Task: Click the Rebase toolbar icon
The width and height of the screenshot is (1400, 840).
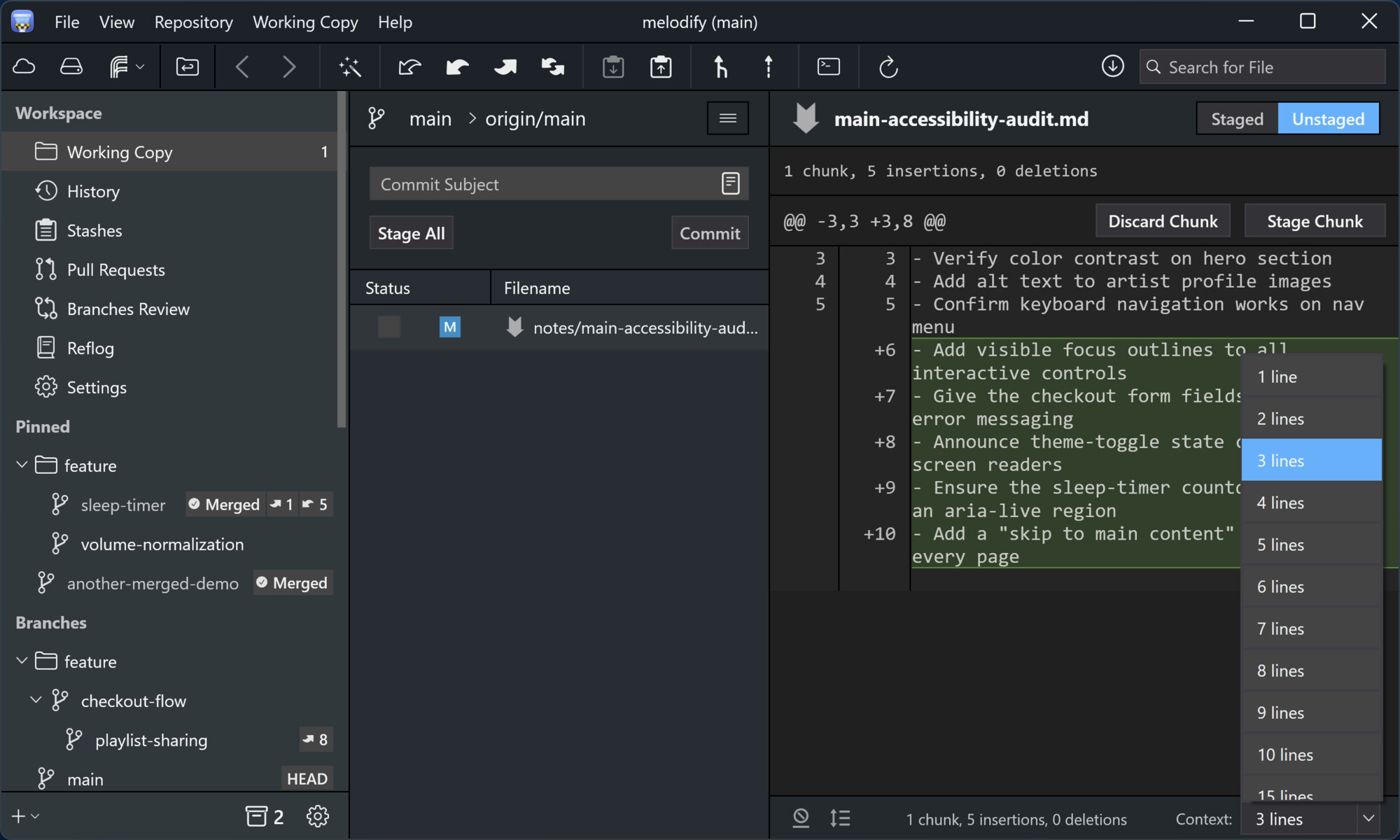Action: coord(769,67)
